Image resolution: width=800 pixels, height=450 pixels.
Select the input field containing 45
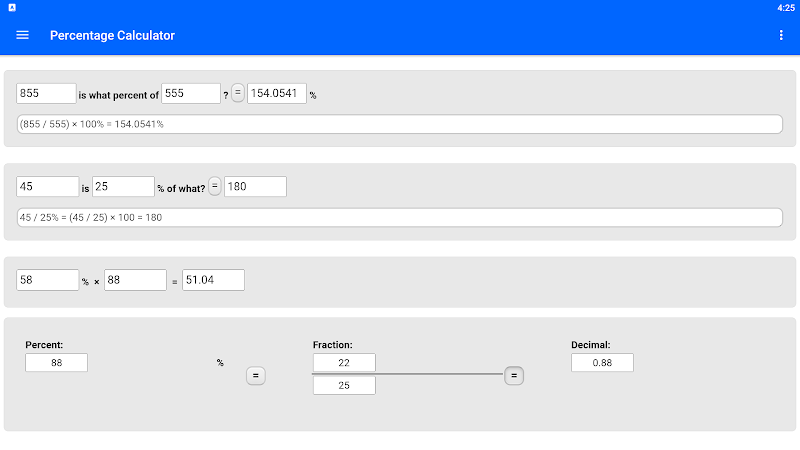(x=47, y=187)
